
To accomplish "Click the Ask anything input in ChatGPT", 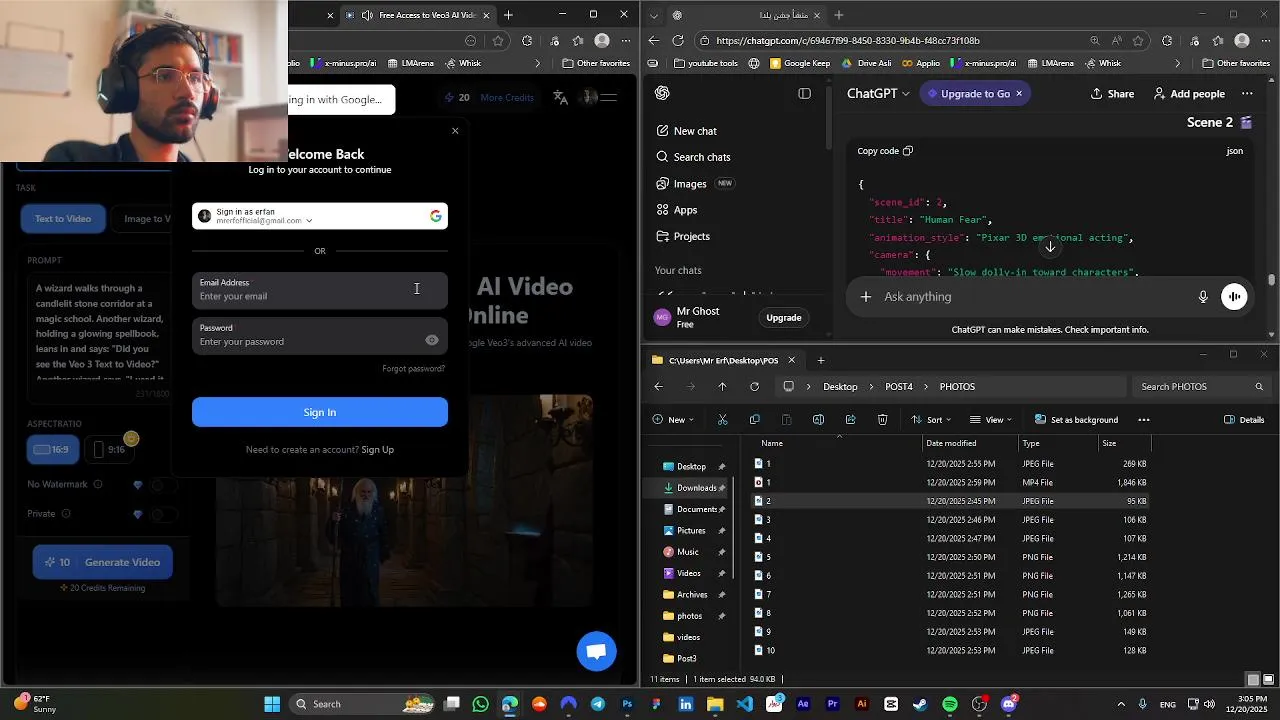I will pyautogui.click(x=1035, y=297).
